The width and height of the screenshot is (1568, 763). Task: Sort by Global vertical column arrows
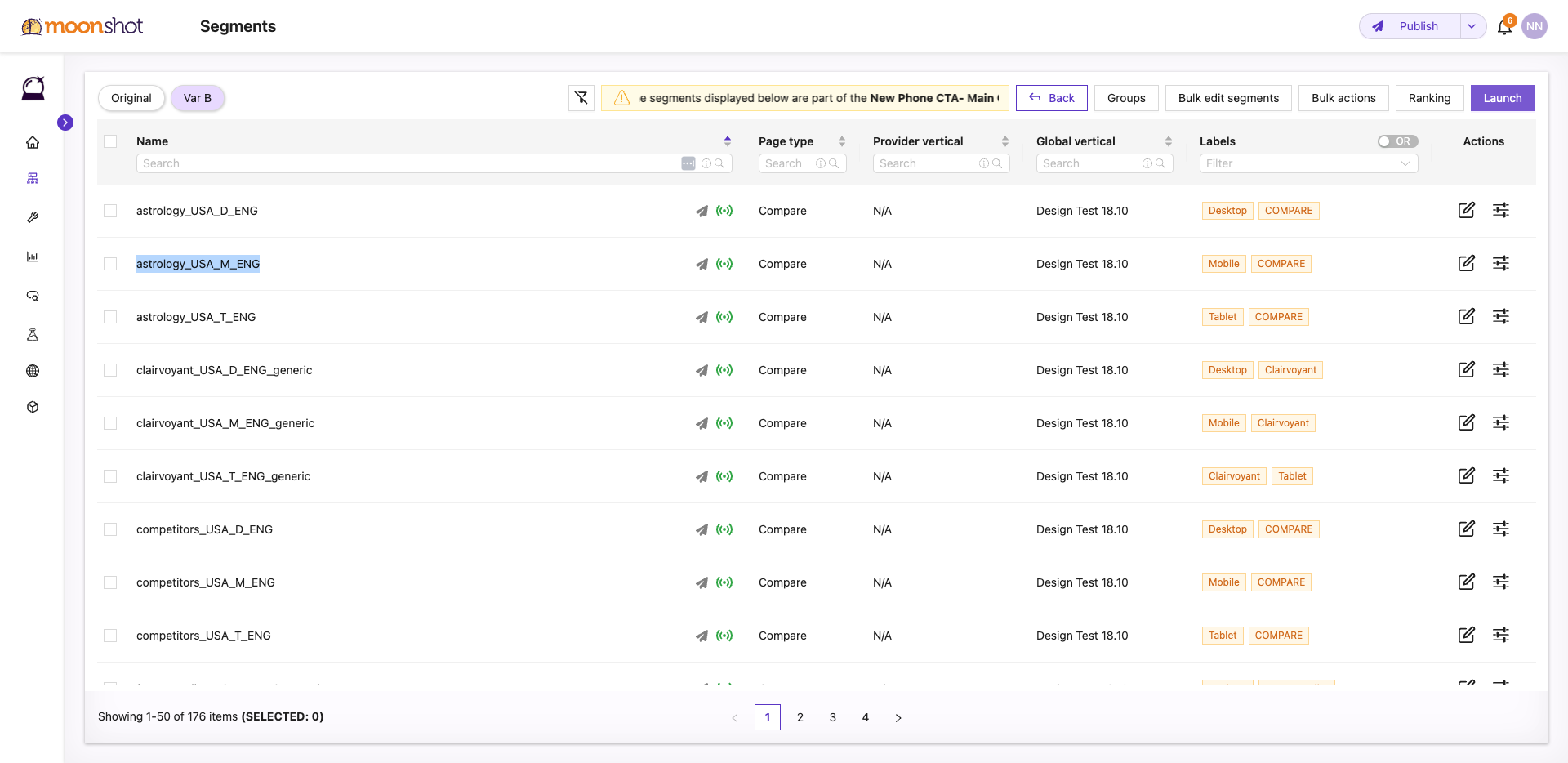[1169, 141]
